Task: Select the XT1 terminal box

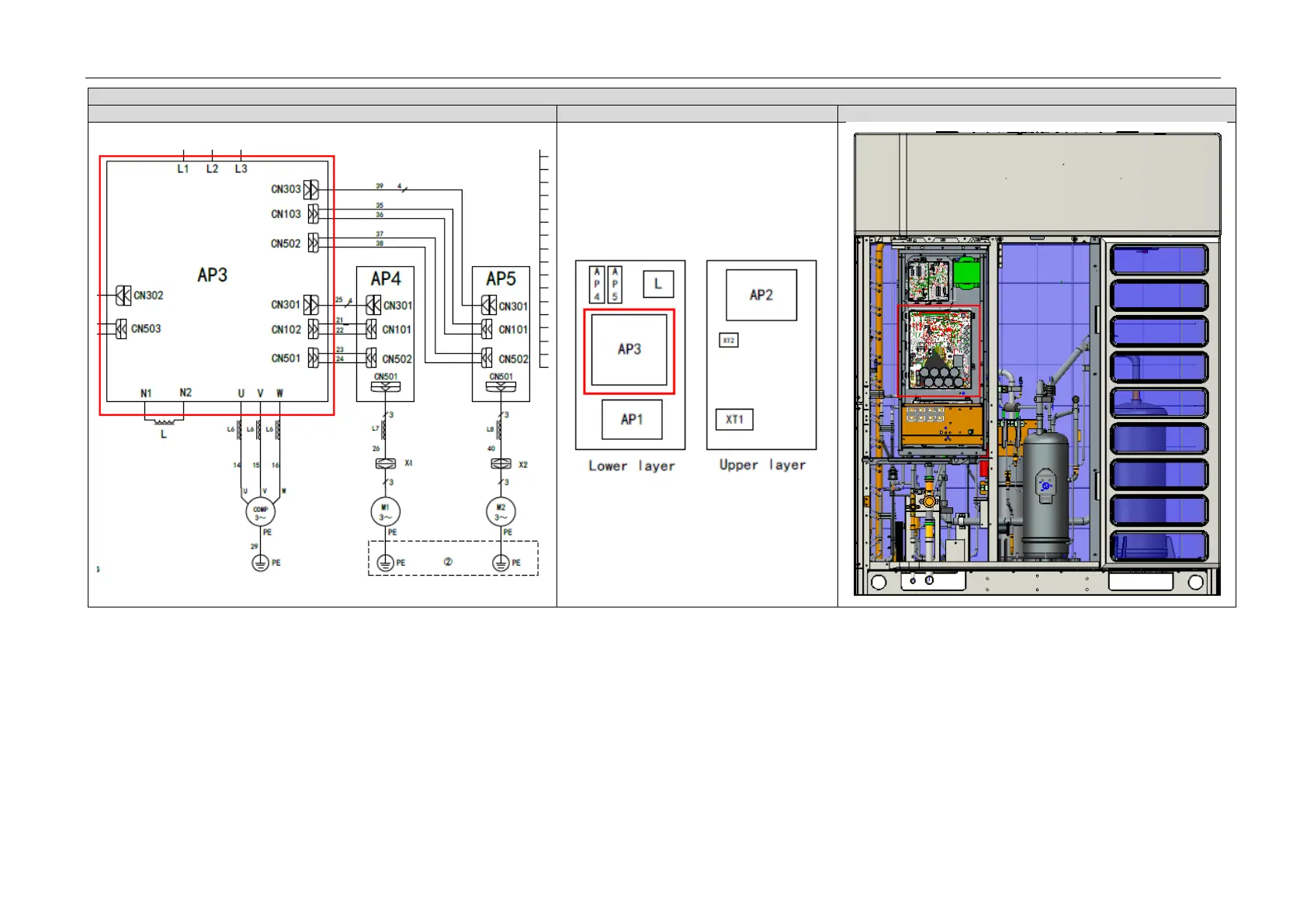Action: point(734,420)
